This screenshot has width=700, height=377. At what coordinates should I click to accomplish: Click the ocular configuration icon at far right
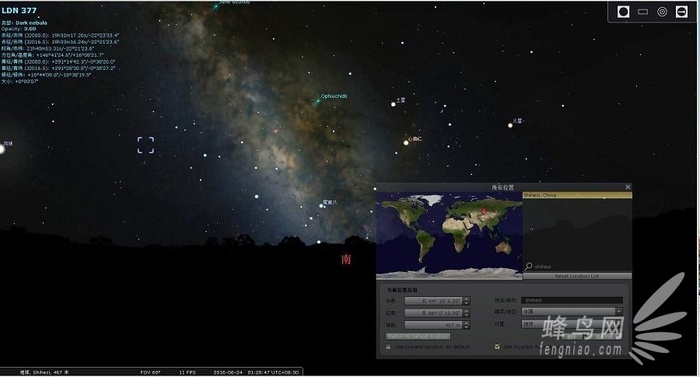point(682,12)
